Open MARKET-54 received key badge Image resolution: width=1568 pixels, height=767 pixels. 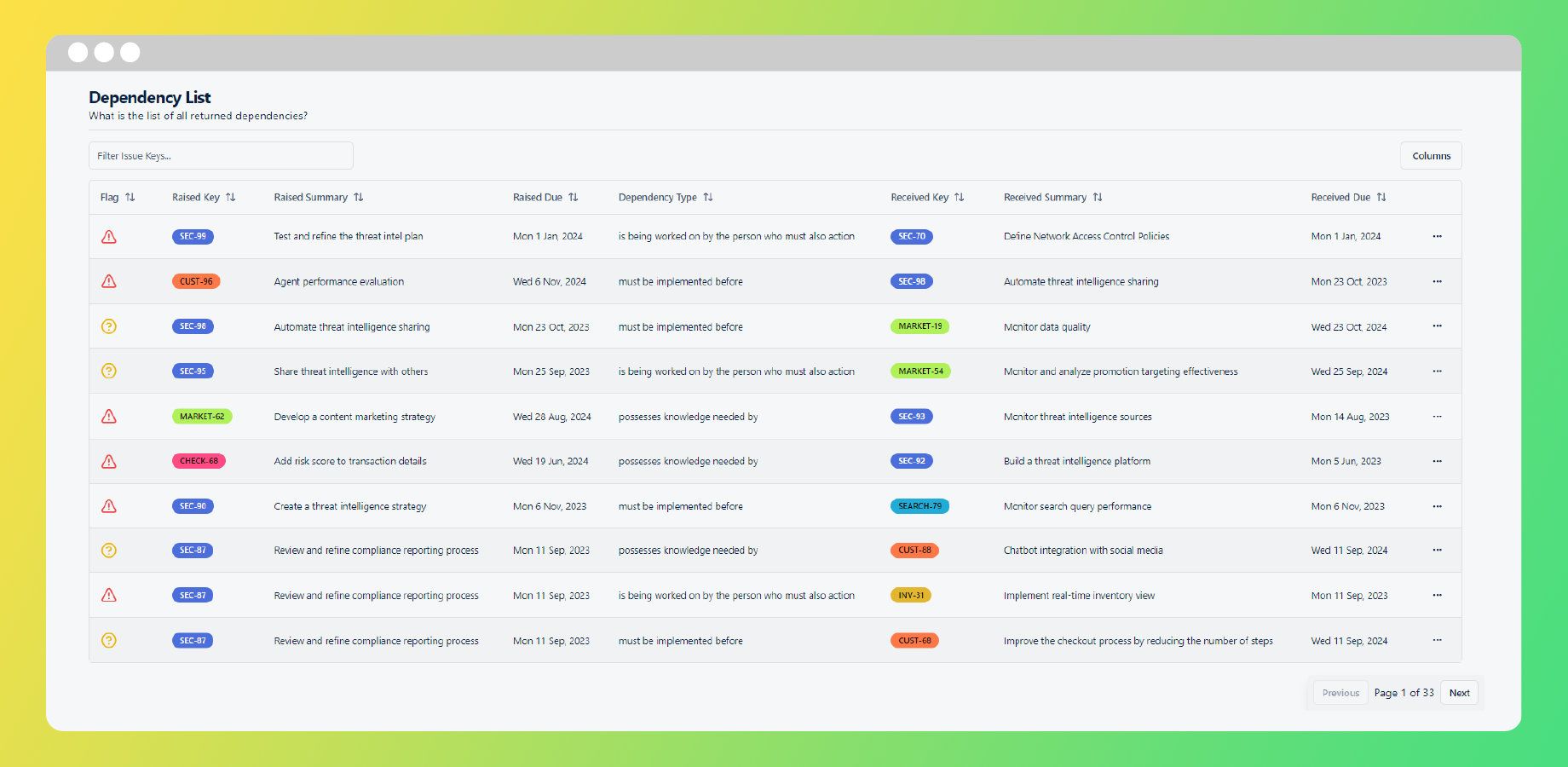pyautogui.click(x=920, y=371)
